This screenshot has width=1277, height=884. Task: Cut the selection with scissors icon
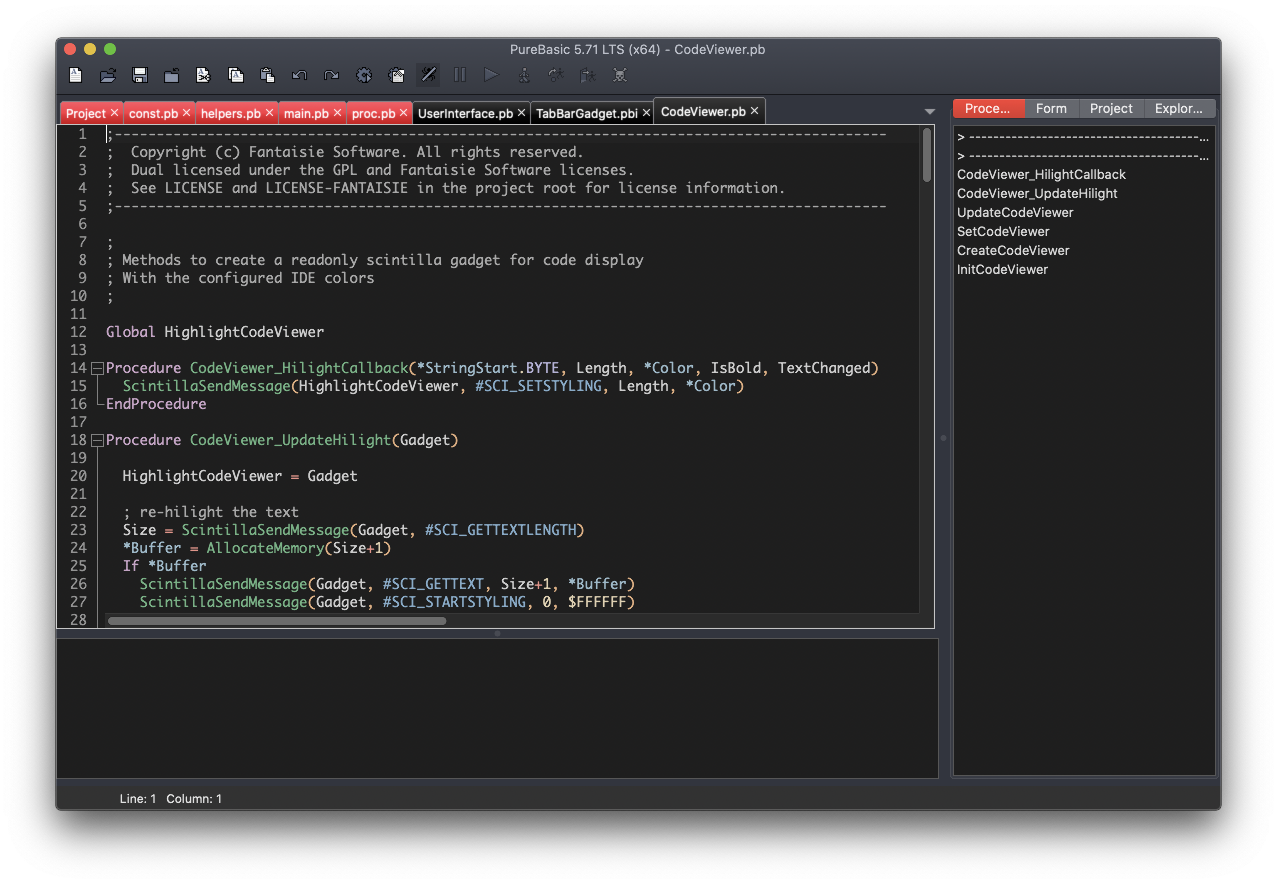pos(203,75)
